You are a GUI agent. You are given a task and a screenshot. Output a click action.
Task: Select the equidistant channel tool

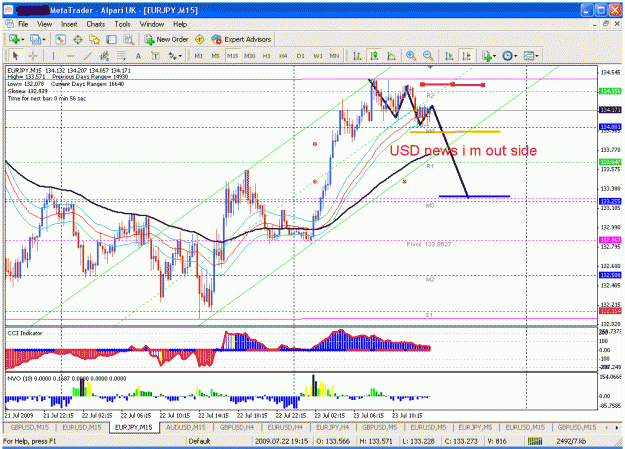coord(104,56)
